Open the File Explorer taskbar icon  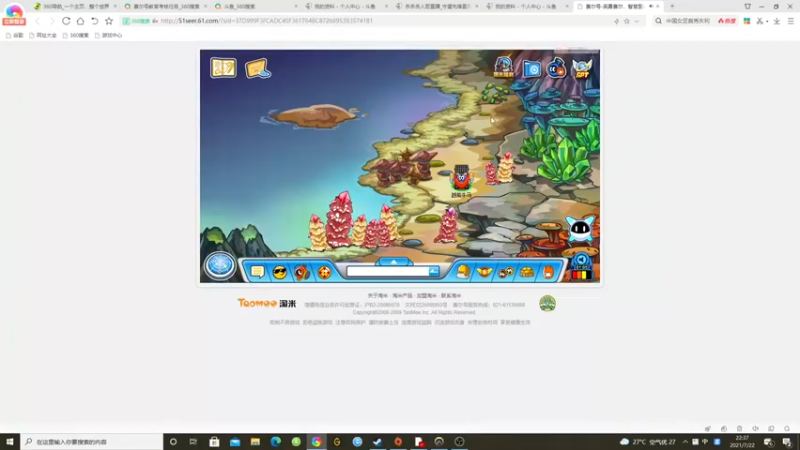(x=255, y=442)
